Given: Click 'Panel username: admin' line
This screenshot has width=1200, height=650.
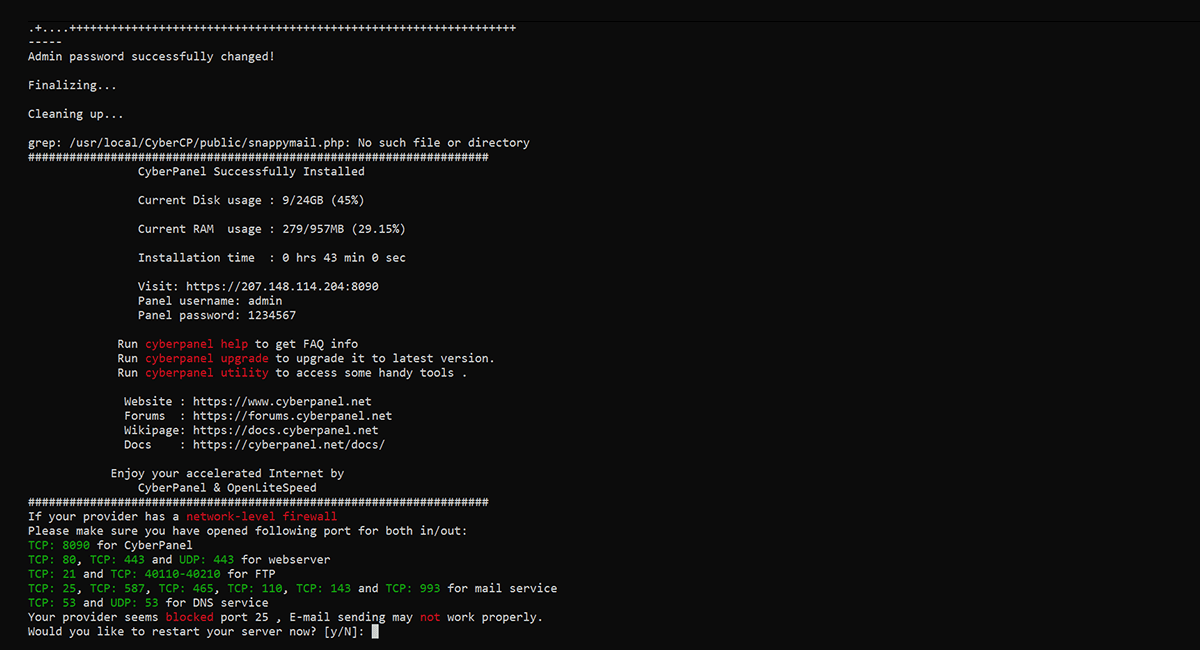Looking at the screenshot, I should point(210,301).
